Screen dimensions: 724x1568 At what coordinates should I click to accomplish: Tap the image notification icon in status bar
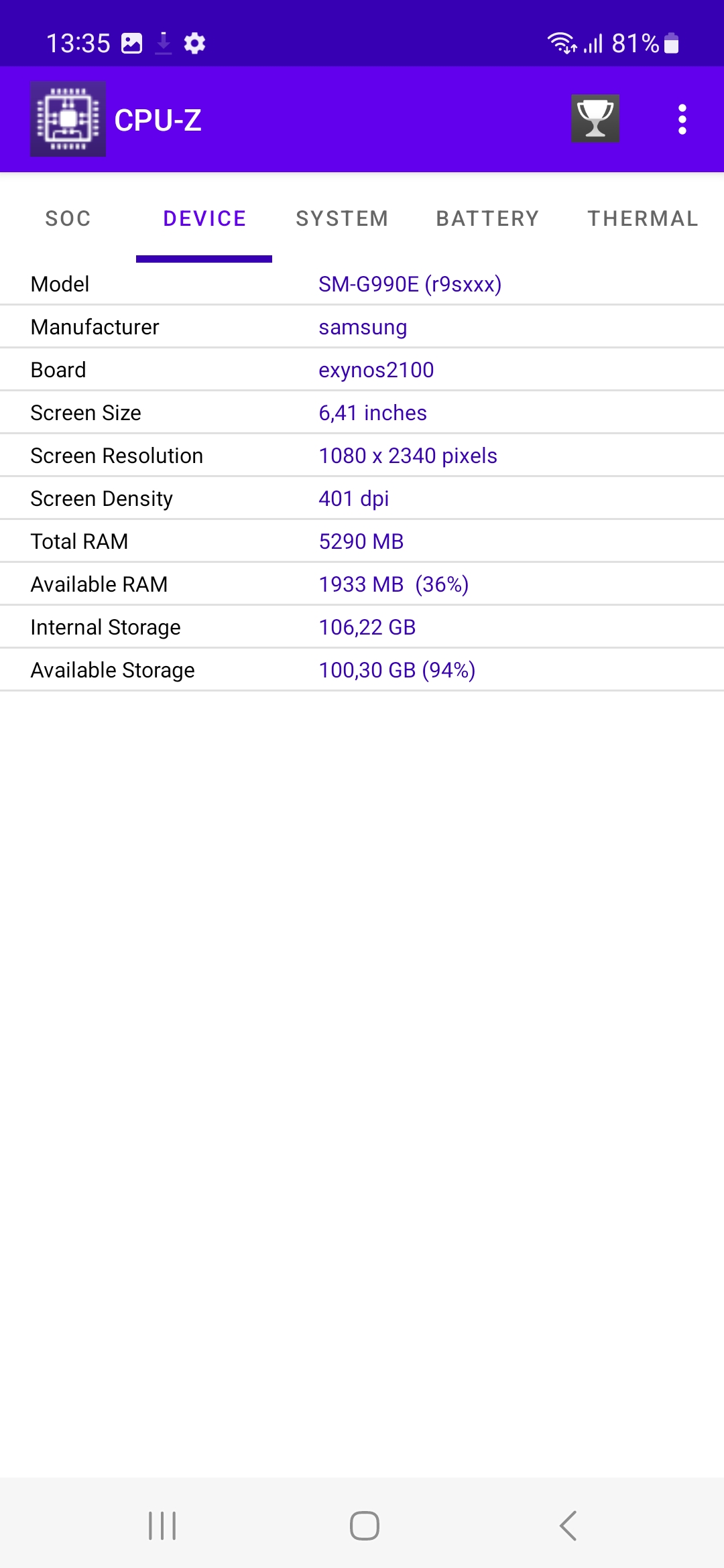pyautogui.click(x=131, y=44)
